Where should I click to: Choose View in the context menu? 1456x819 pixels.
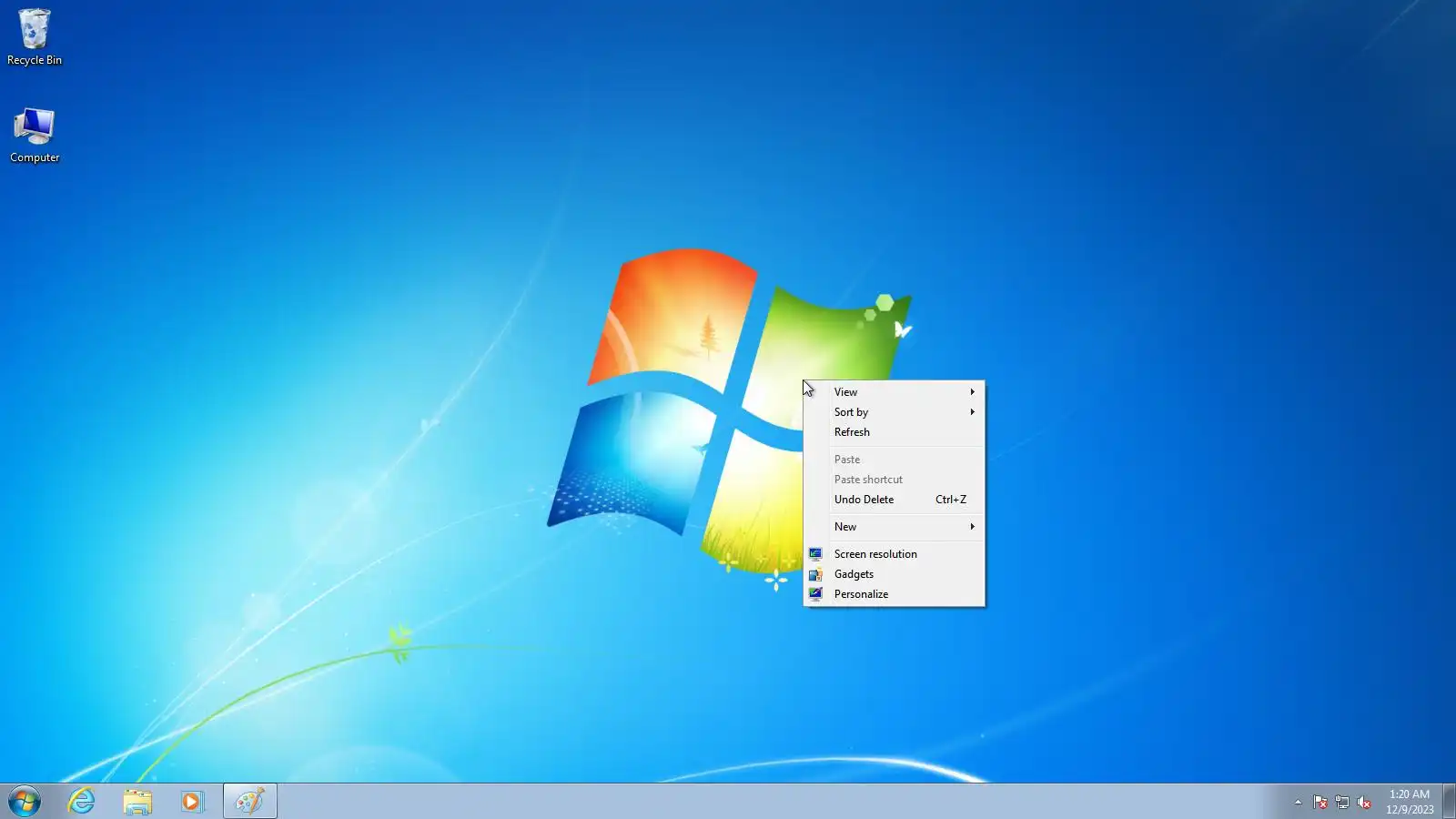(x=894, y=392)
